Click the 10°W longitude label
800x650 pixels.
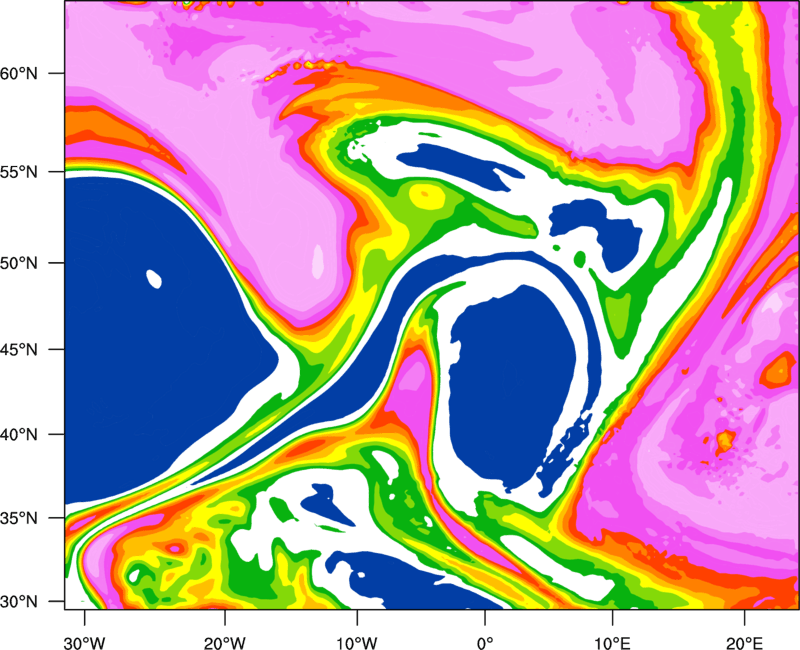coord(357,643)
